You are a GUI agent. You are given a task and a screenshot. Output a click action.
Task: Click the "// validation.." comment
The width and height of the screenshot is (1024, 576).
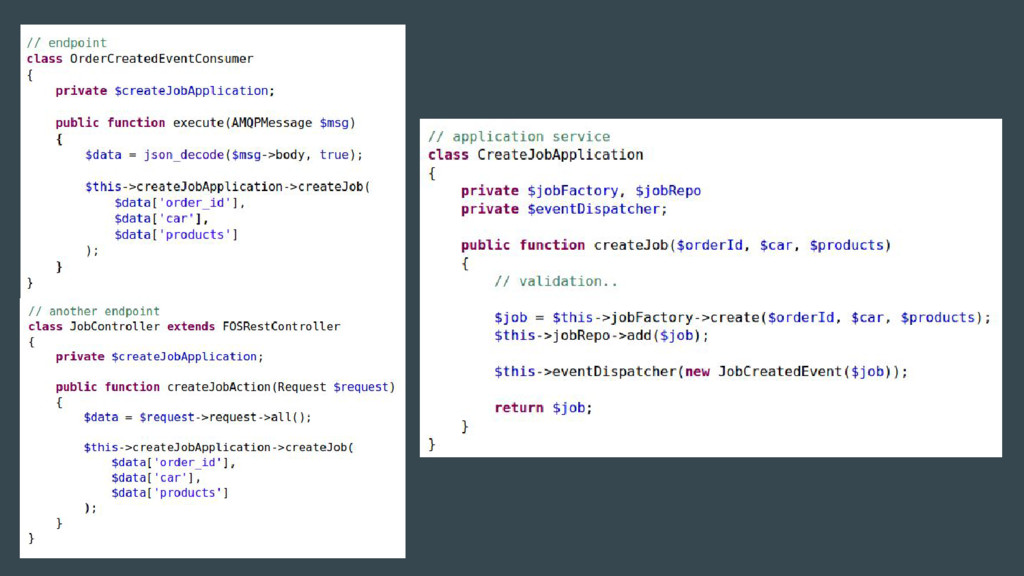coord(556,281)
